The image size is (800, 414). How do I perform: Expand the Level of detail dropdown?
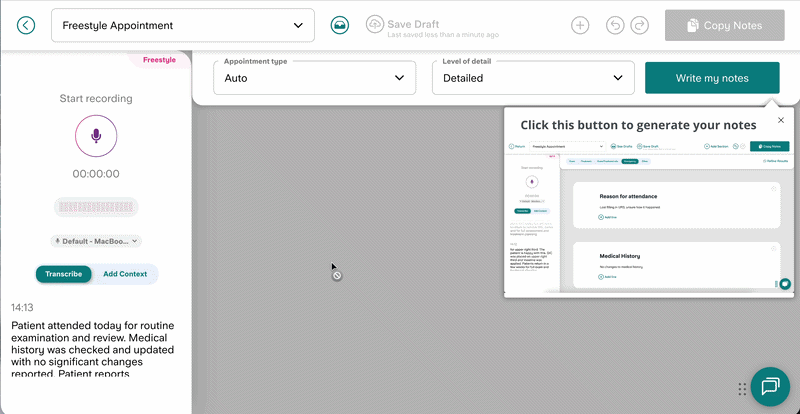[x=532, y=77]
